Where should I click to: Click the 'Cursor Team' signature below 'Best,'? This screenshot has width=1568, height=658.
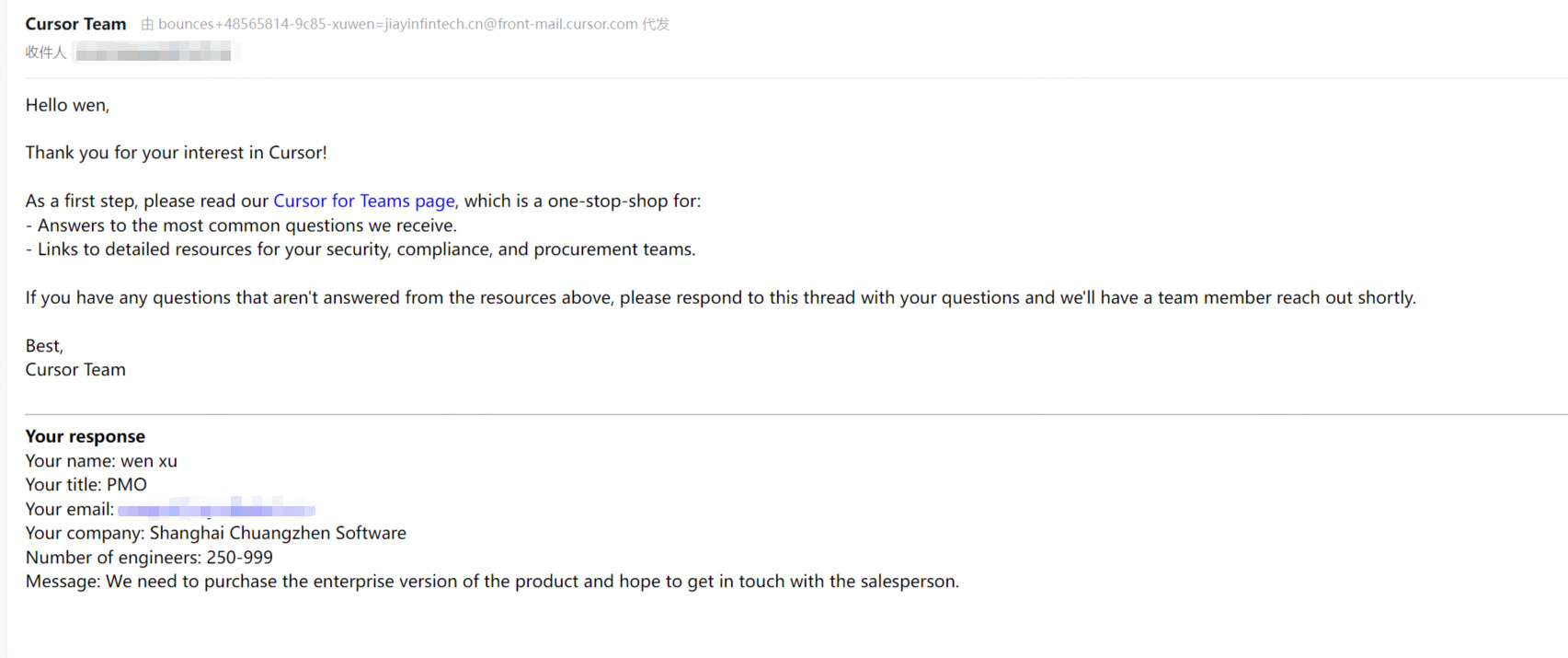click(x=75, y=370)
